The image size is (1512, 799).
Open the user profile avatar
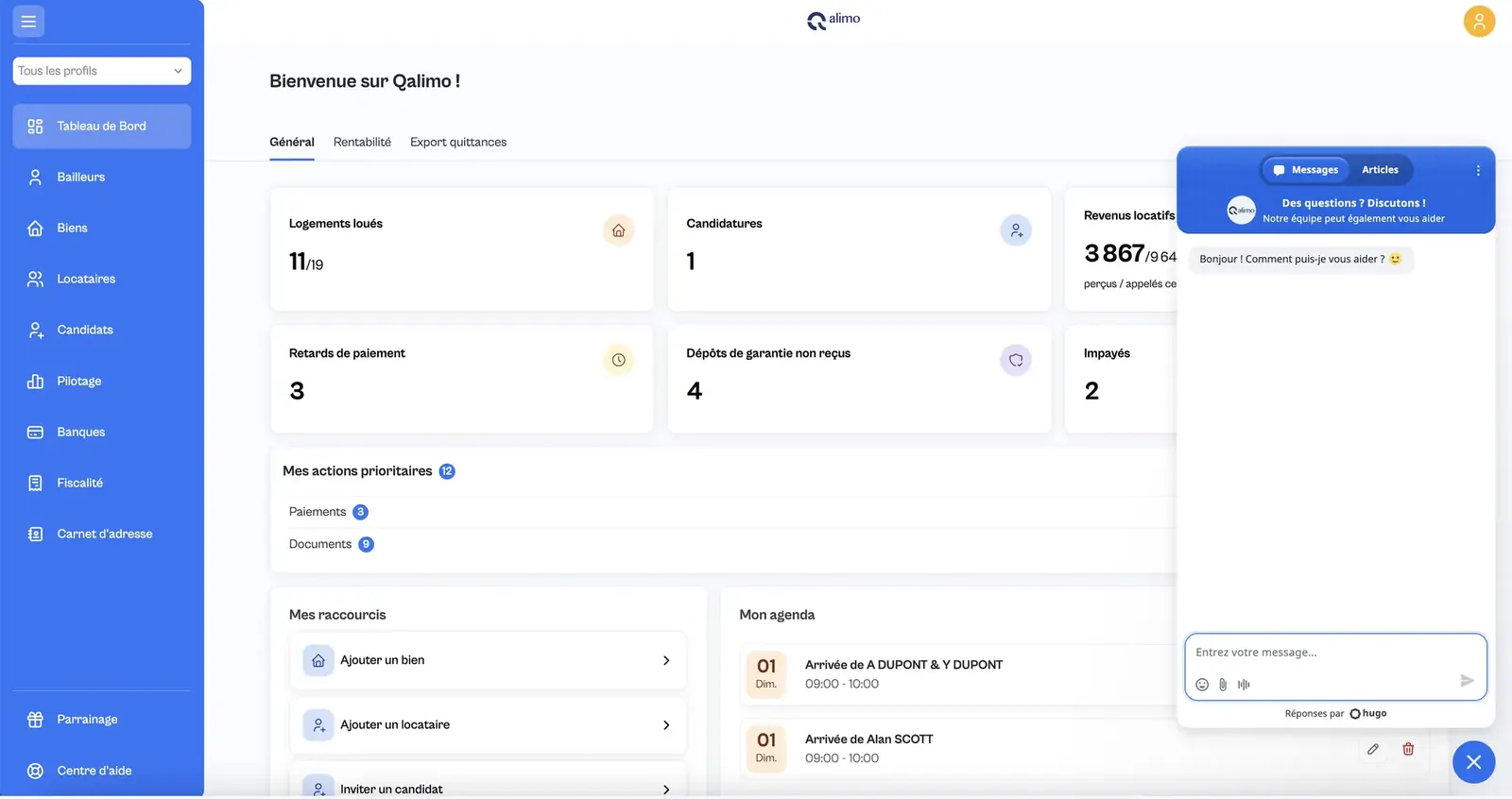(x=1479, y=21)
